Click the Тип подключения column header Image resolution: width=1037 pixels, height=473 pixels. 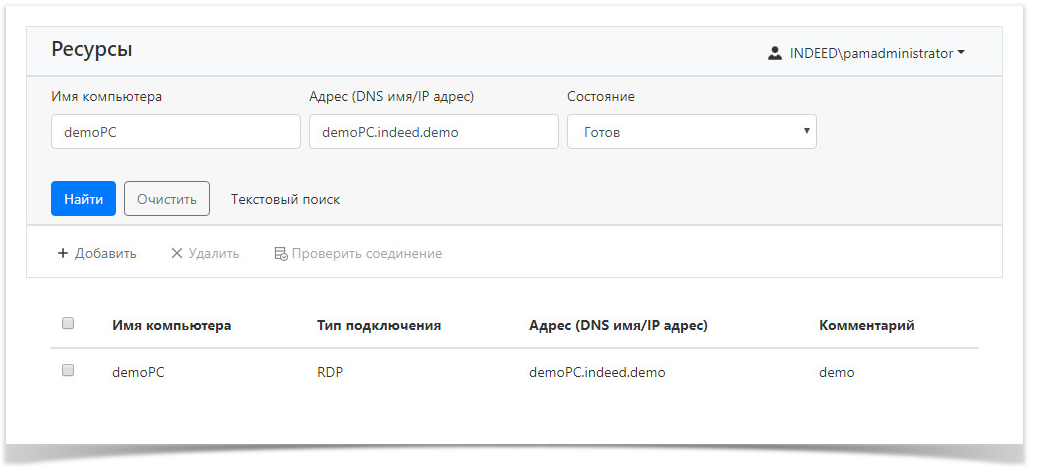379,325
